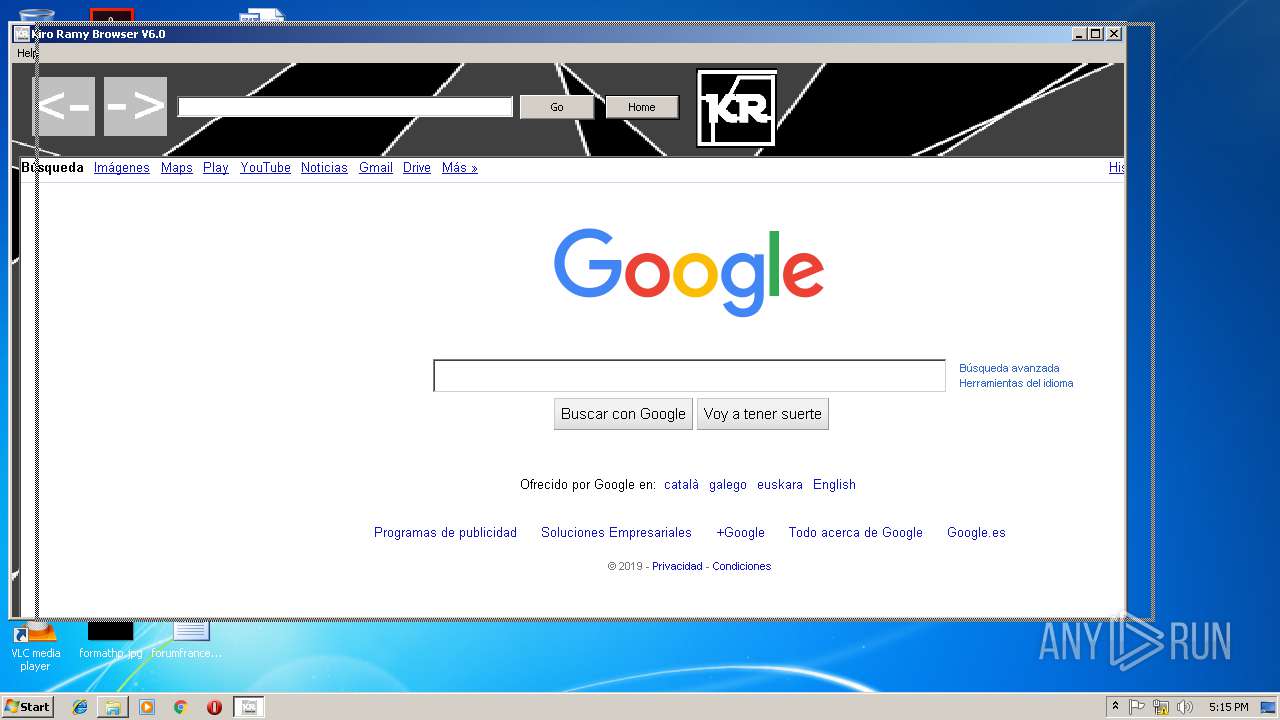Click Voy a tener suerte button
This screenshot has width=1280, height=720.
tap(762, 414)
